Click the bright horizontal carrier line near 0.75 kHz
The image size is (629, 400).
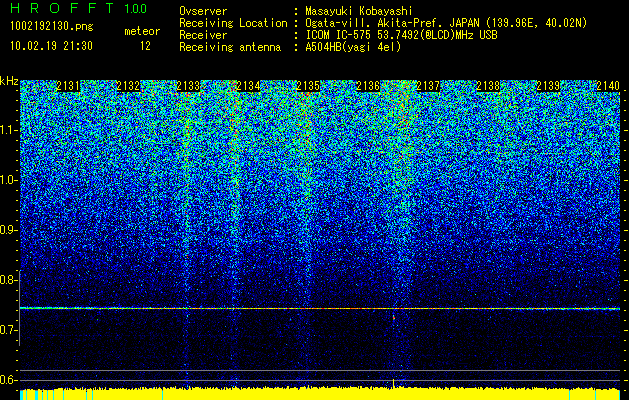[x=320, y=309]
